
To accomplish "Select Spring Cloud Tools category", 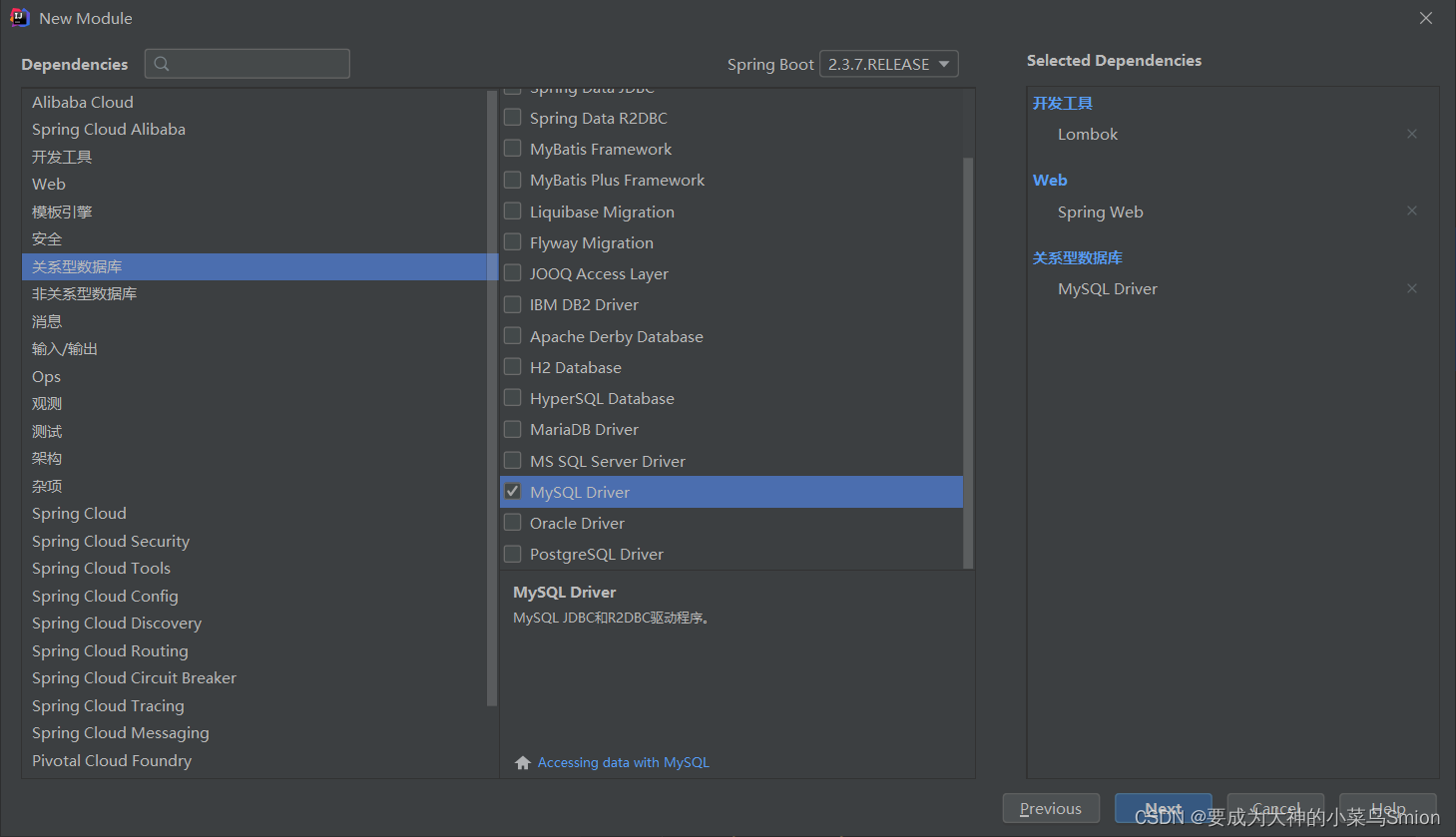I will point(253,568).
